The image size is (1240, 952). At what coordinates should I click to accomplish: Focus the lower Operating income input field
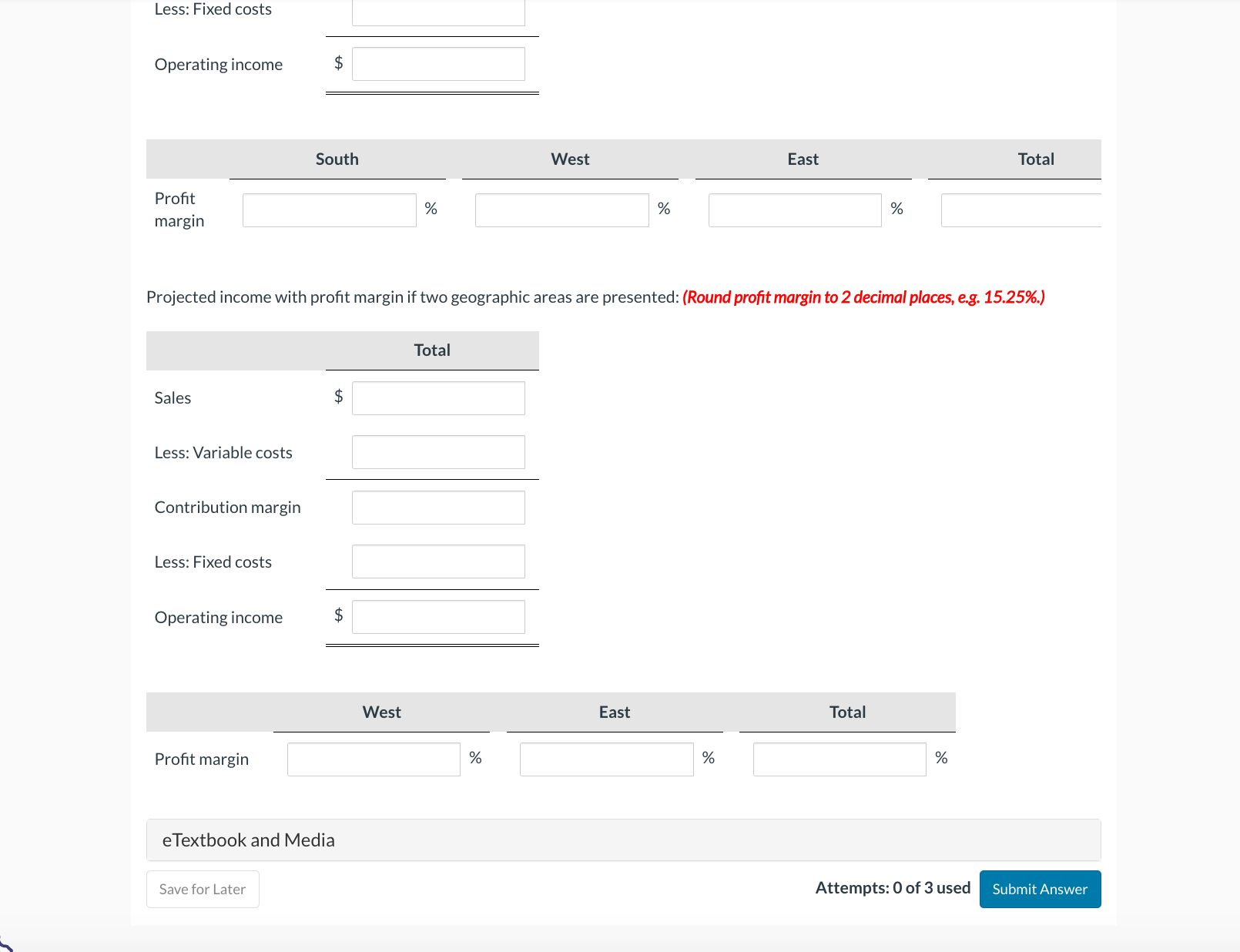pos(438,617)
